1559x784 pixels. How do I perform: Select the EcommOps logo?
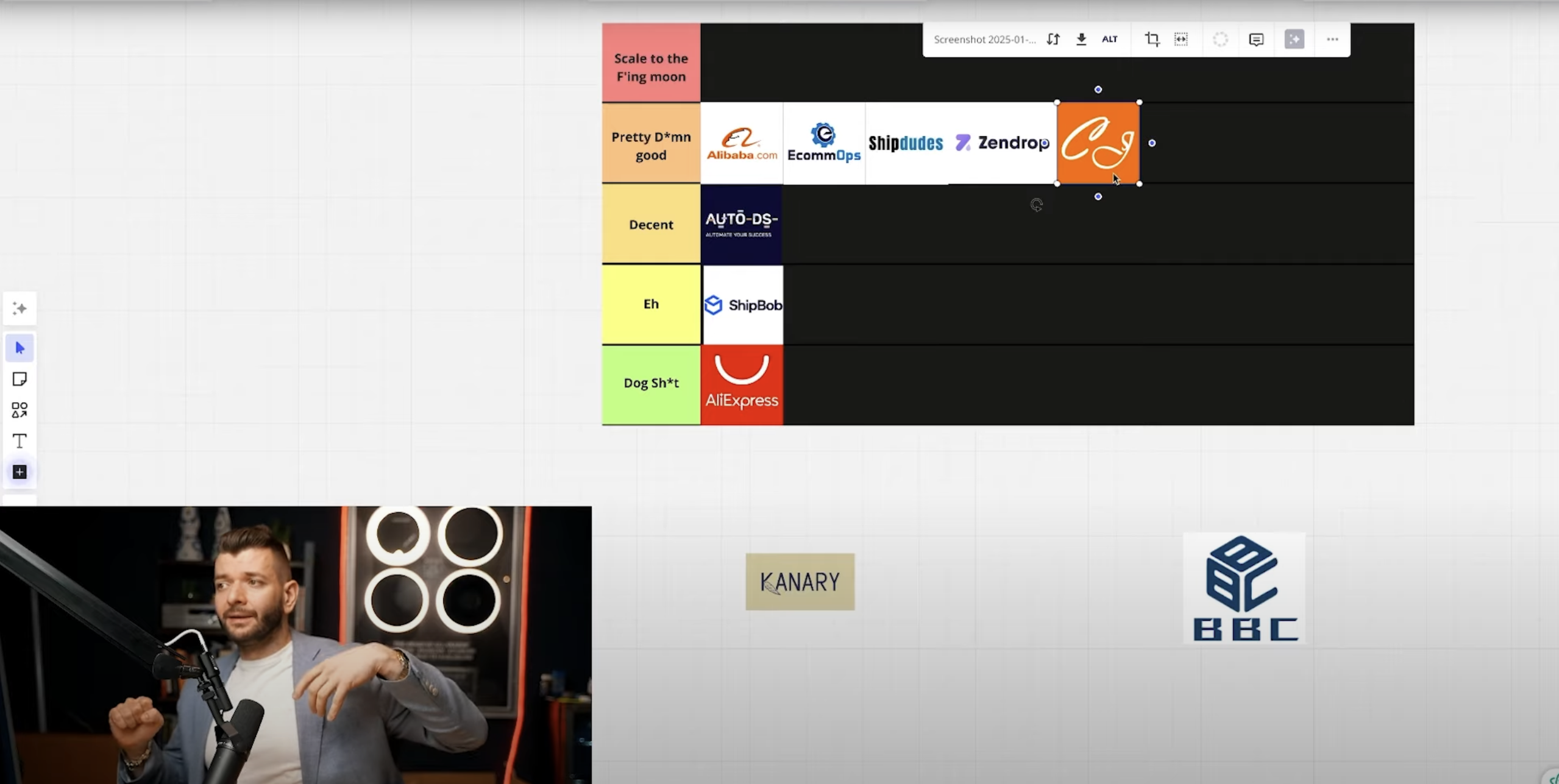coord(824,143)
